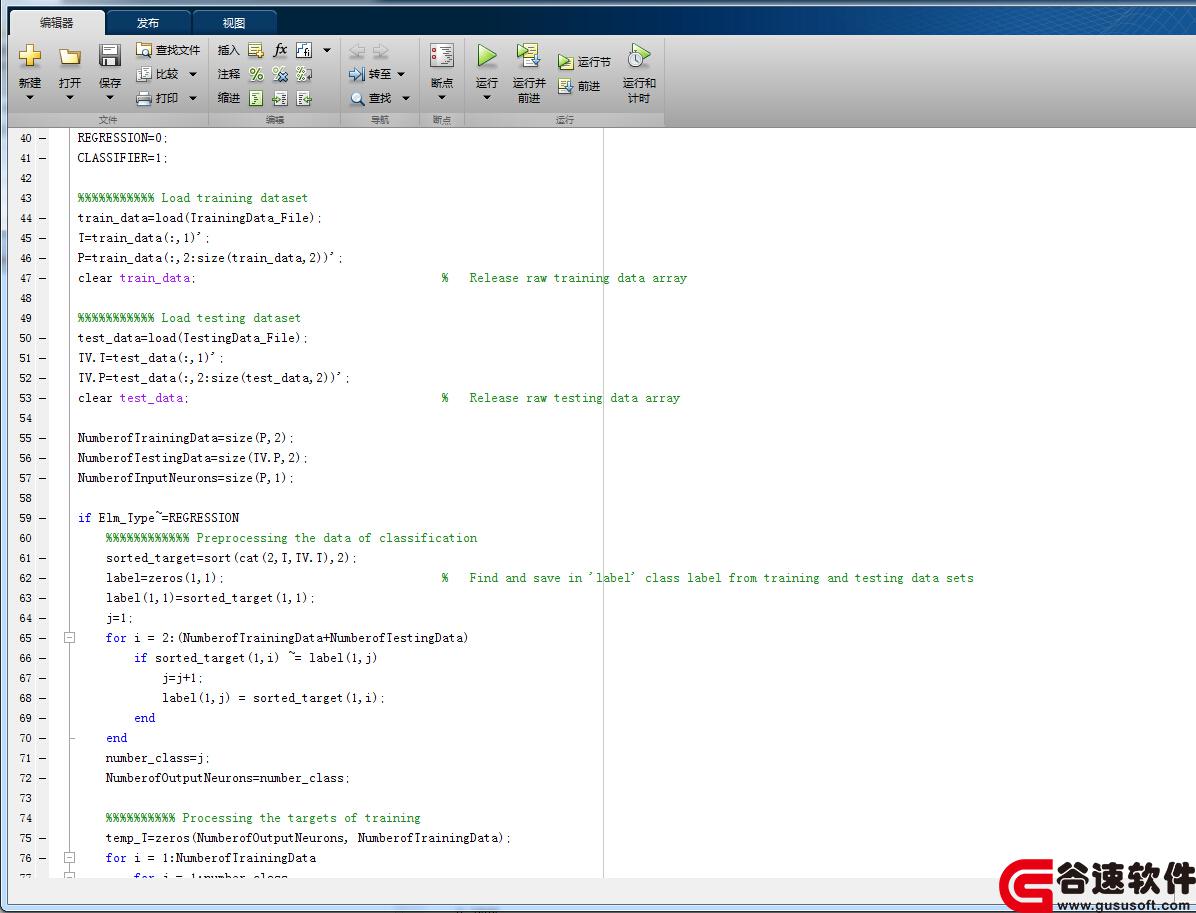
Task: Click the 保存 (Save) floppy disk icon
Action: tap(110, 56)
